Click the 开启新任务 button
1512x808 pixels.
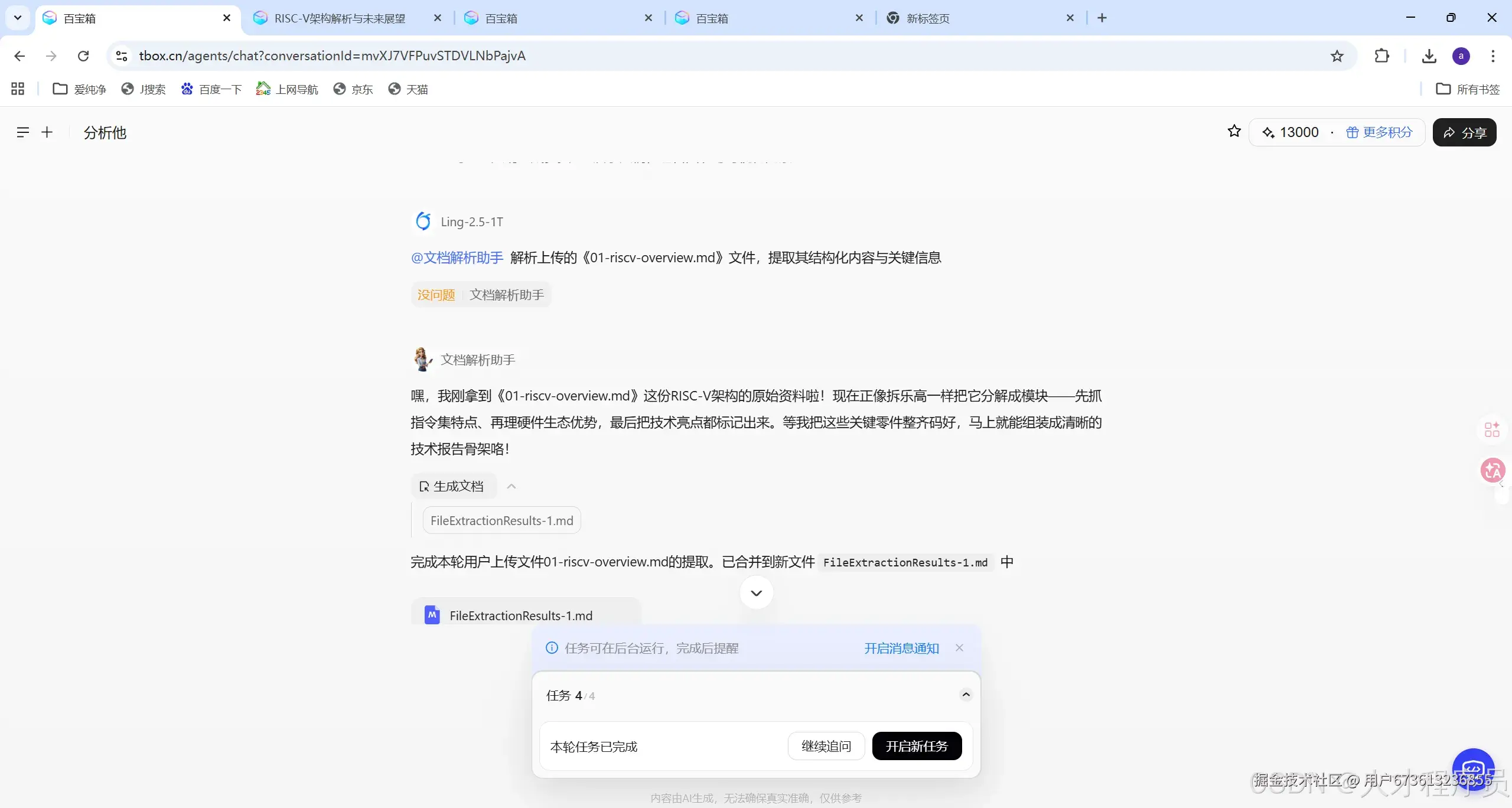(x=916, y=746)
